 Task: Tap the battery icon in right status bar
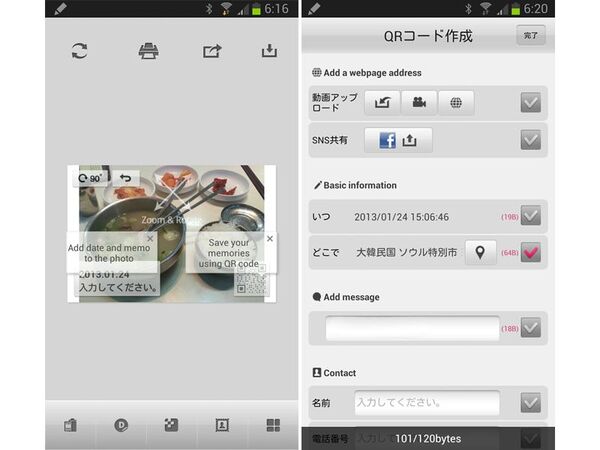click(515, 9)
